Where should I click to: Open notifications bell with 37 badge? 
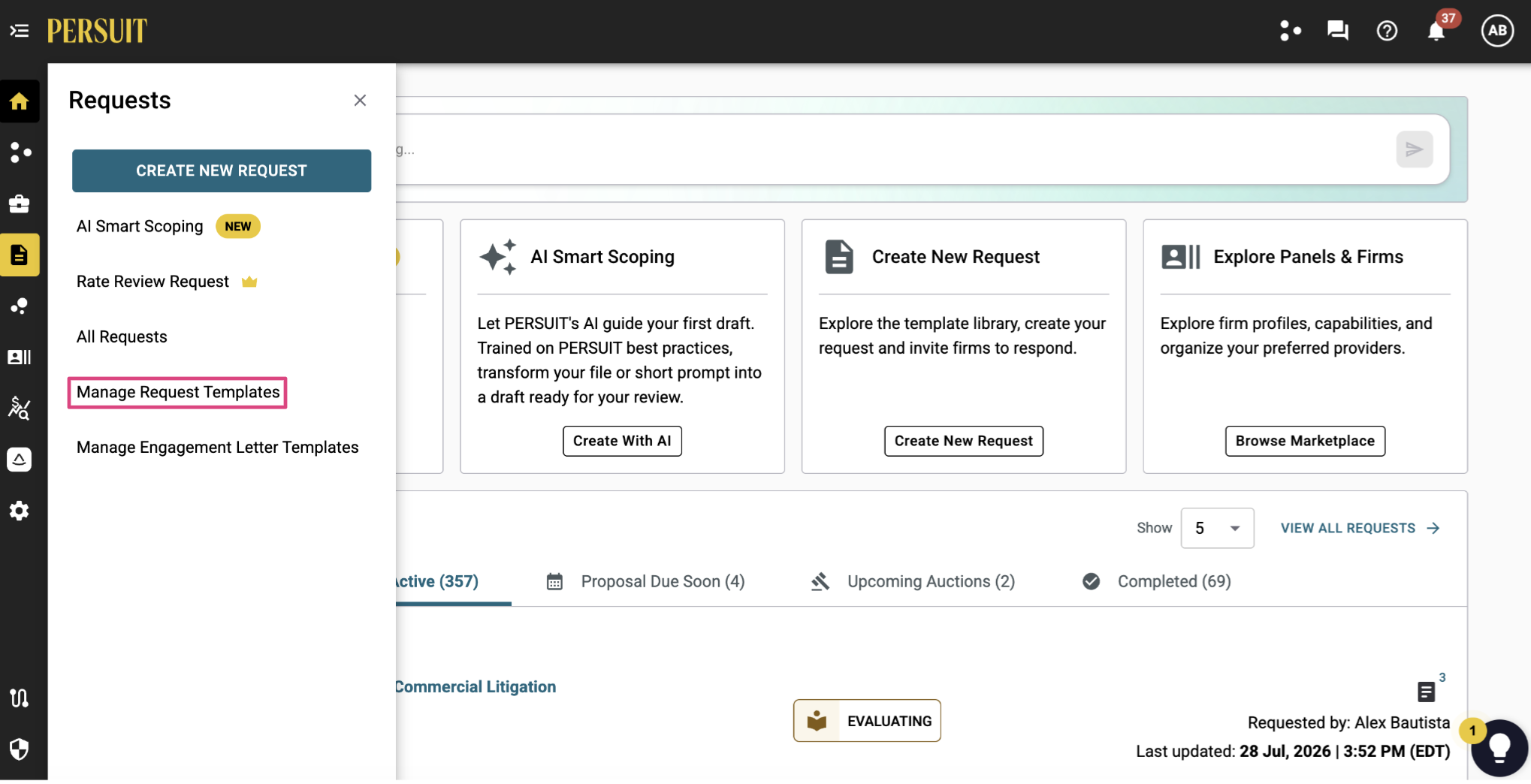(1437, 31)
